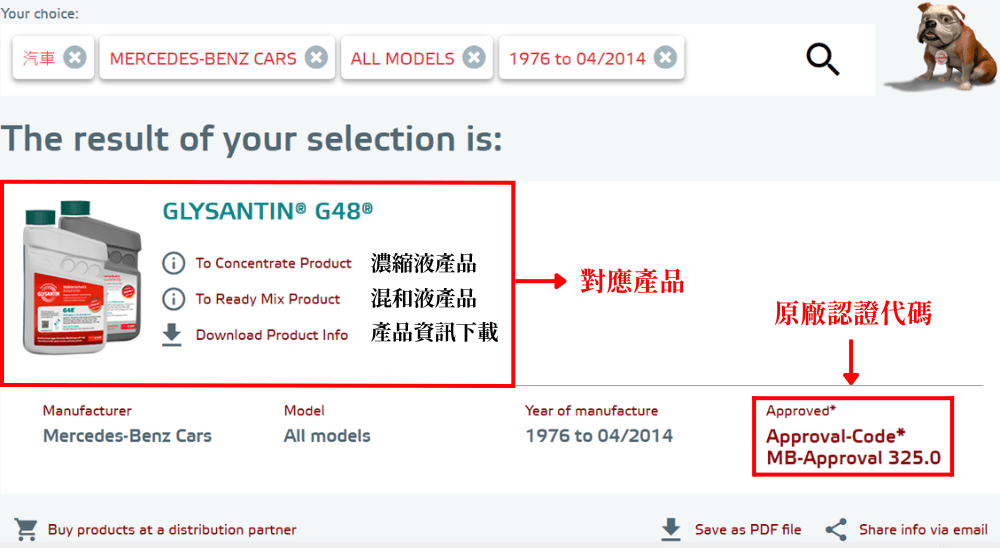Click the download arrow for Product Info
Screen dimensions: 1000x548
(172, 334)
